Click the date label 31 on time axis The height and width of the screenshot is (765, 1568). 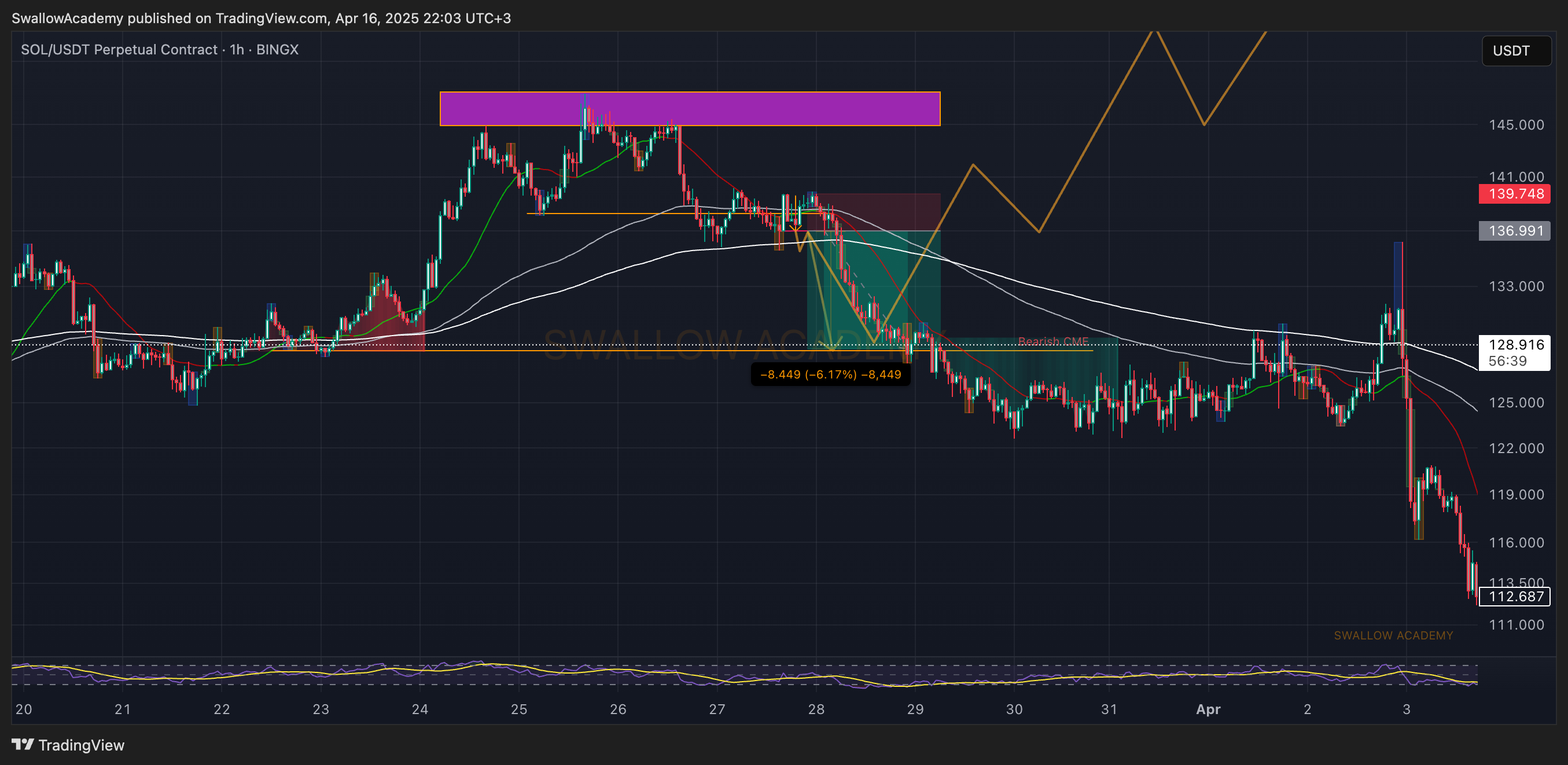click(1109, 709)
